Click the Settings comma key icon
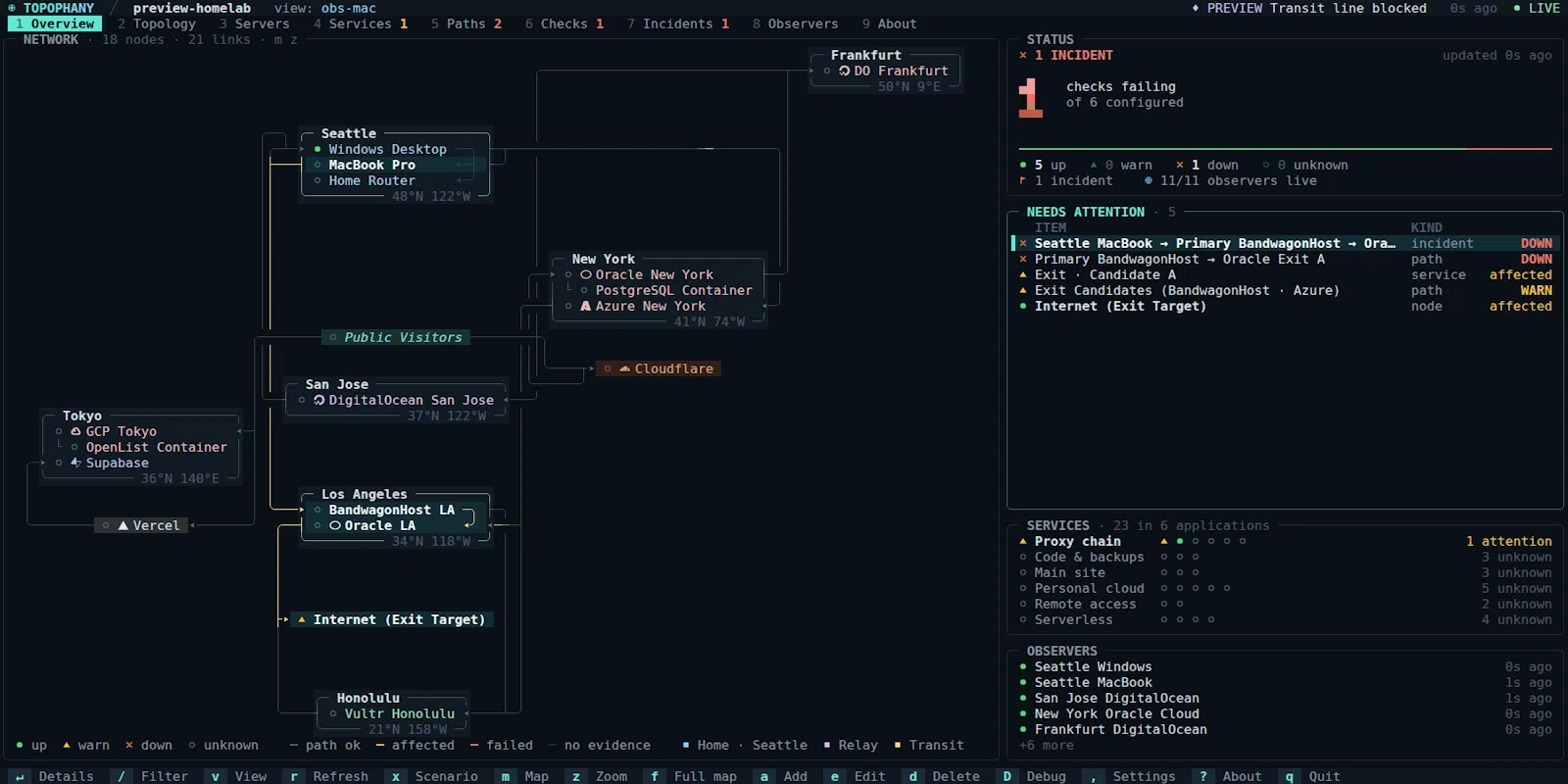The height and width of the screenshot is (784, 1568). [1094, 776]
